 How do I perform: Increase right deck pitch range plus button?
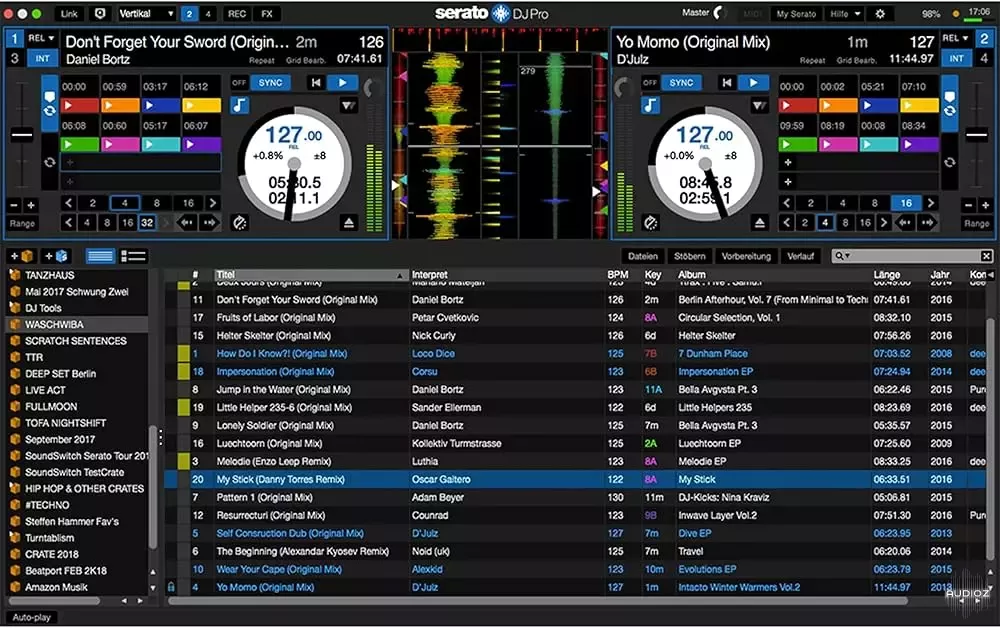(x=985, y=205)
